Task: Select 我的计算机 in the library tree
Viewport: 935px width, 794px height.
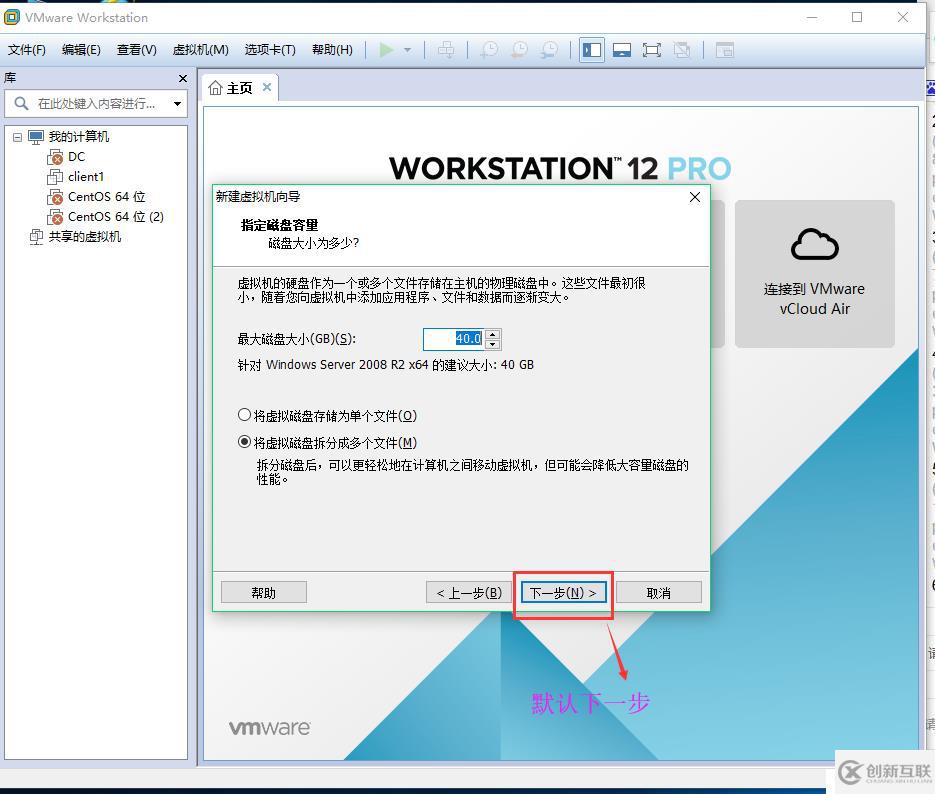Action: coord(79,137)
